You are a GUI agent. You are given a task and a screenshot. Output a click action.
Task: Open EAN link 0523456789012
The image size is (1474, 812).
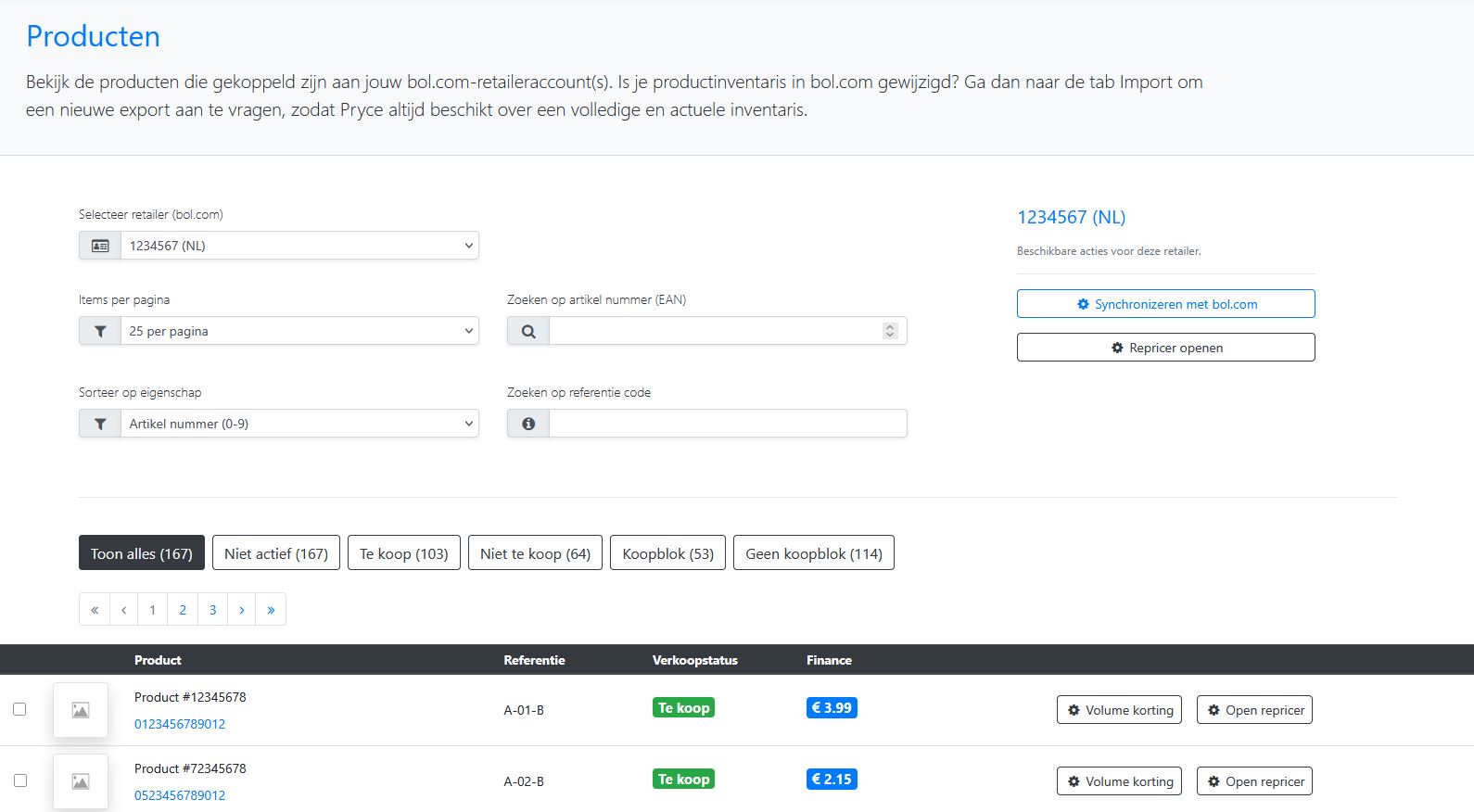click(180, 795)
